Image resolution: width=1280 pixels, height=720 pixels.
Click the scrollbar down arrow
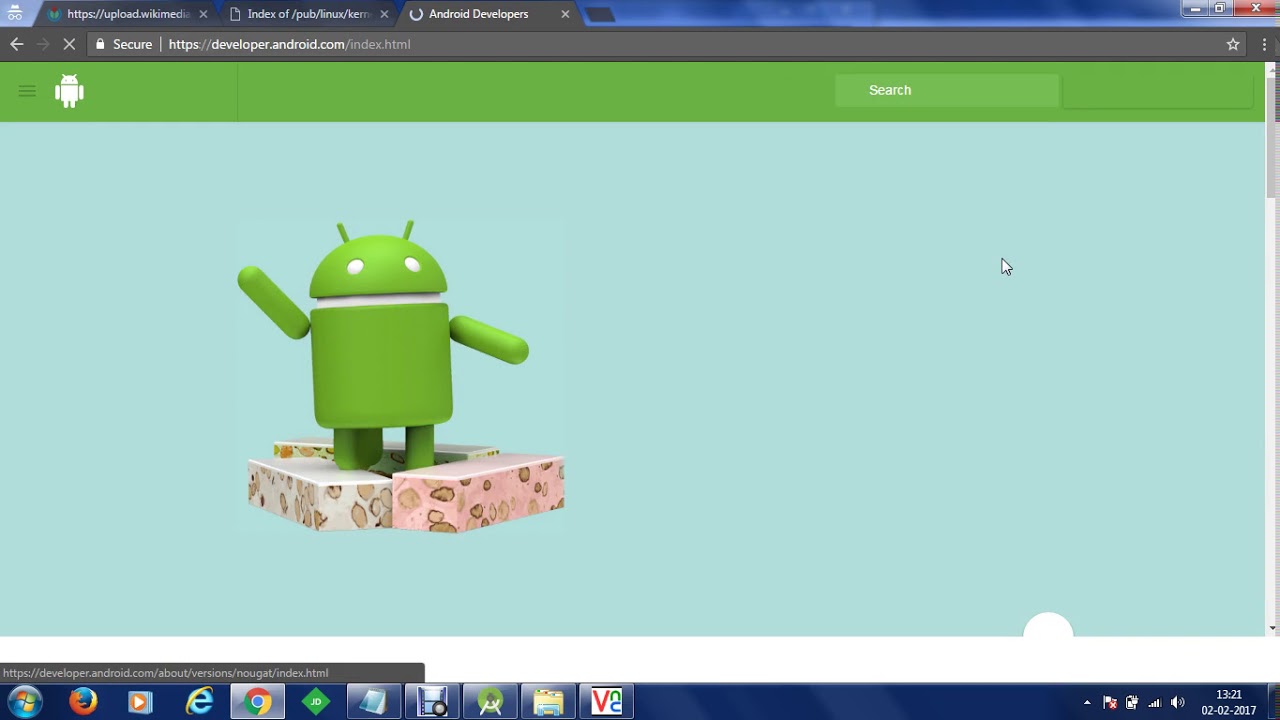[1272, 628]
